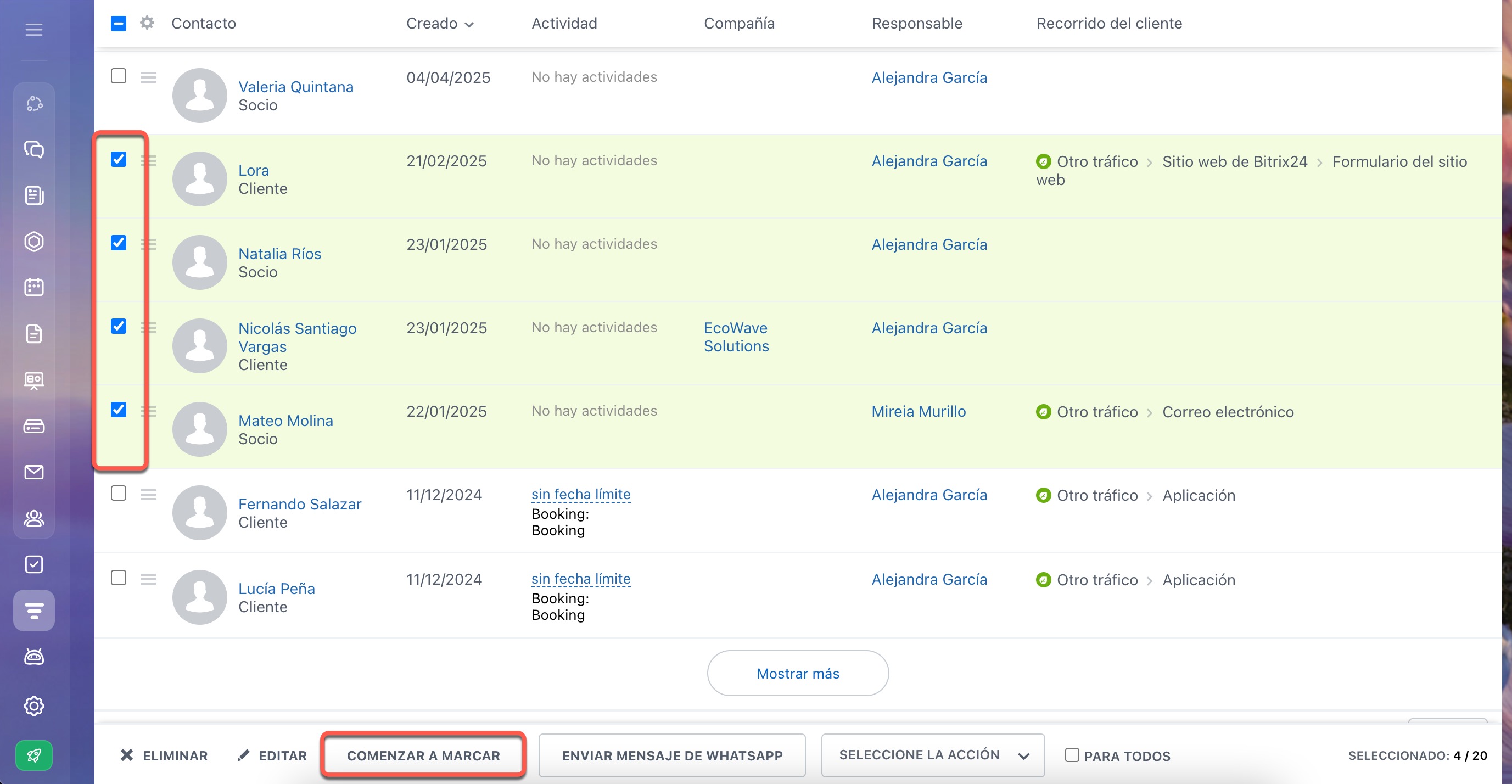Open the documents icon in the sidebar
Viewport: 1512px width, 784px height.
pyautogui.click(x=34, y=333)
